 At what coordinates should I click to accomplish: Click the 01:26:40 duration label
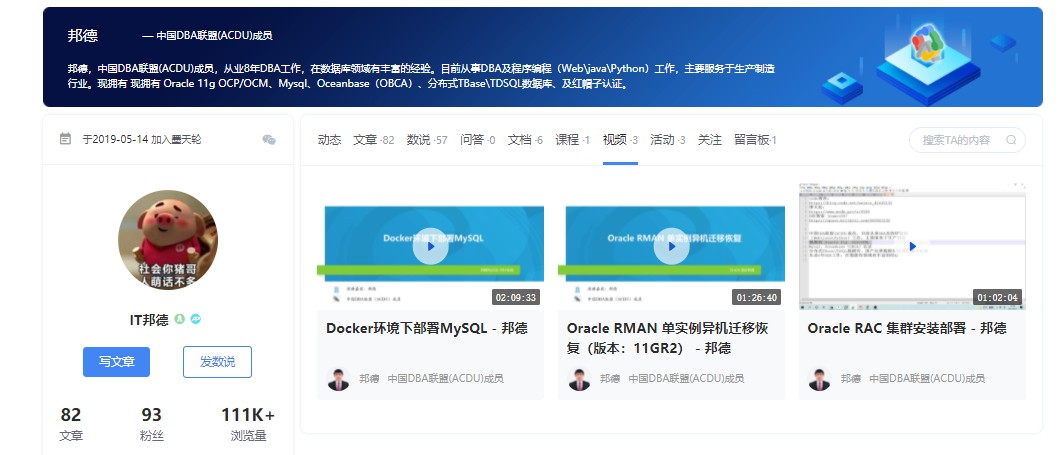[756, 297]
